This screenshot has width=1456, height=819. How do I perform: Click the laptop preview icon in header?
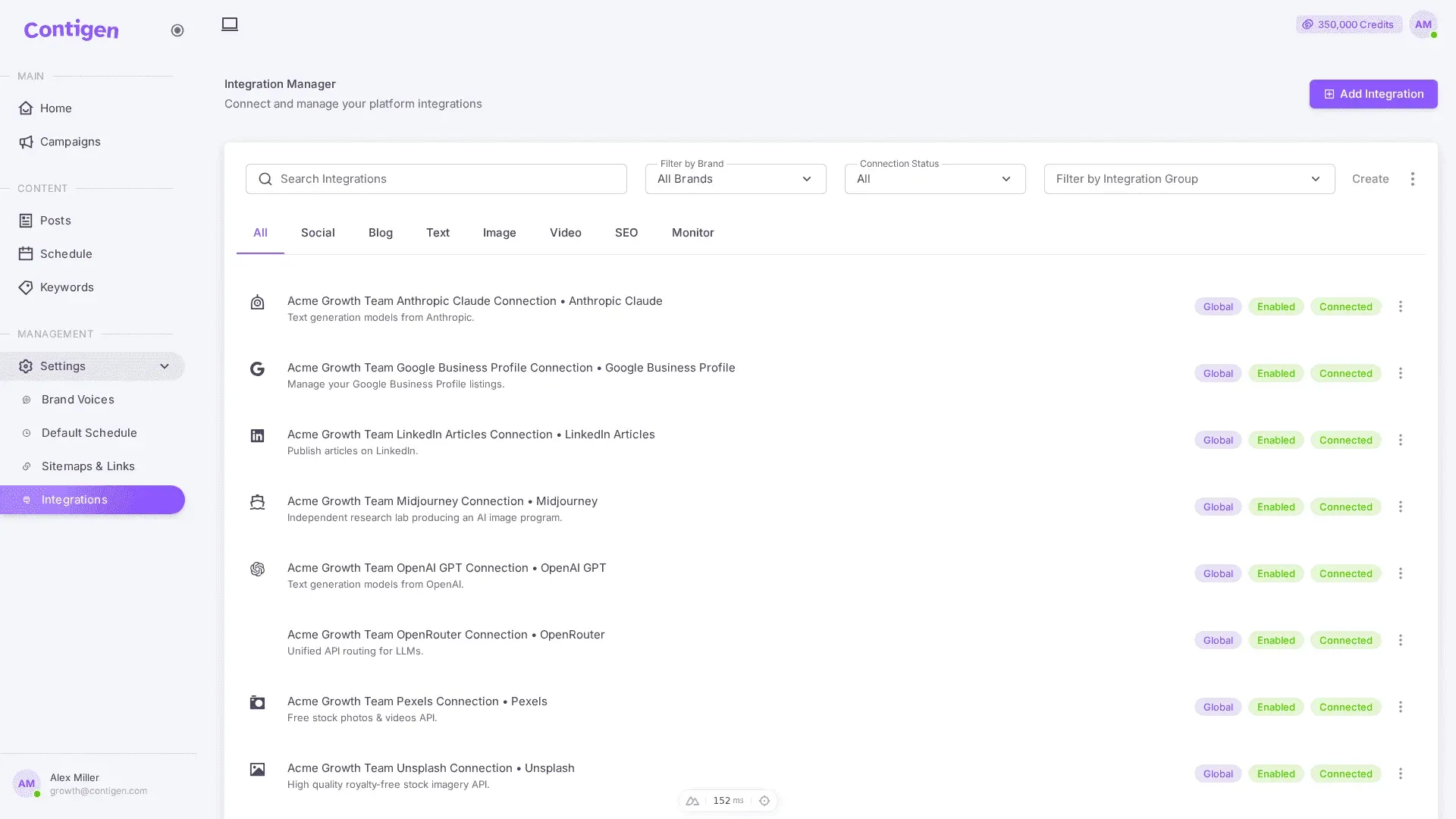(x=230, y=24)
